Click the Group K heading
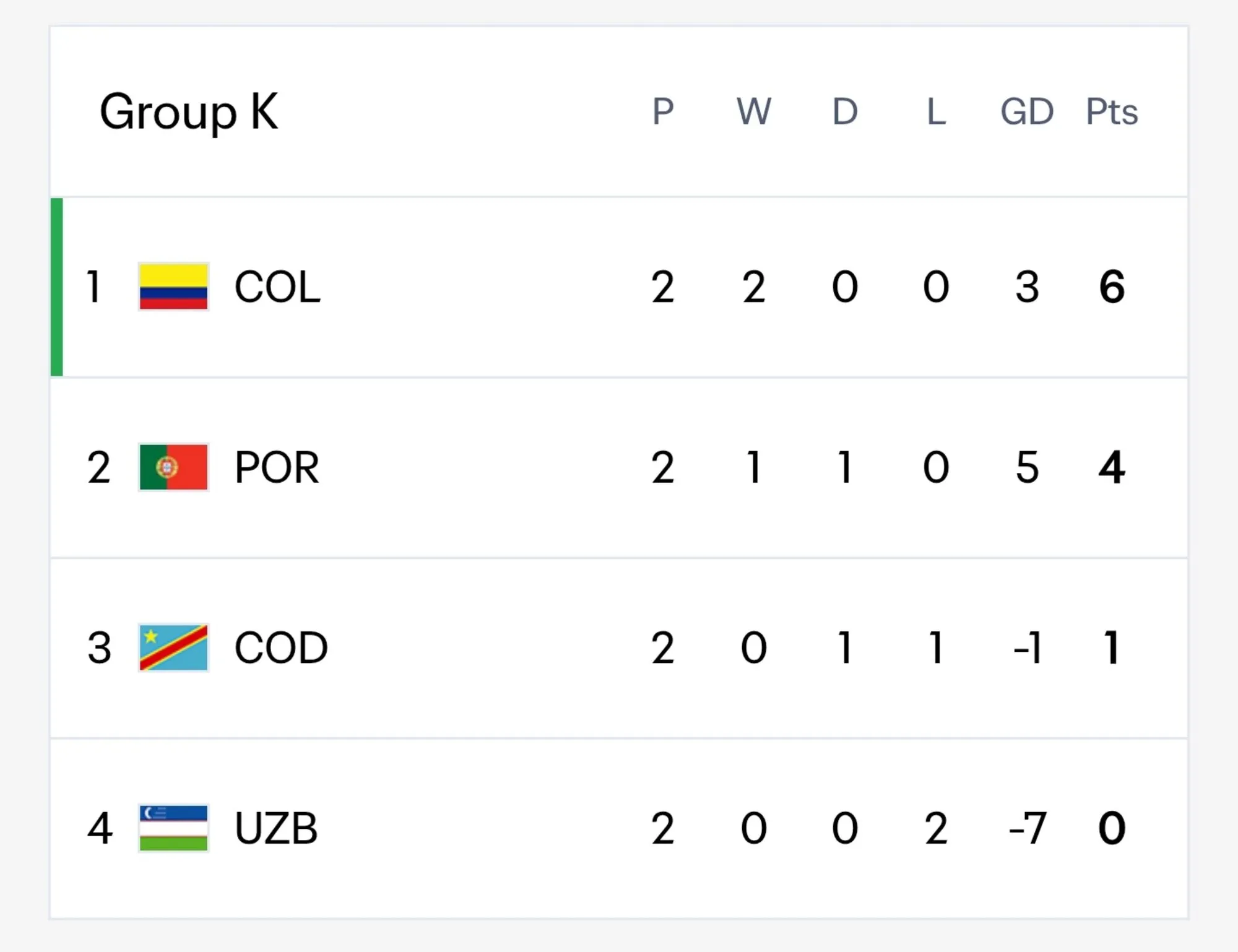Image resolution: width=1238 pixels, height=952 pixels. [x=189, y=112]
